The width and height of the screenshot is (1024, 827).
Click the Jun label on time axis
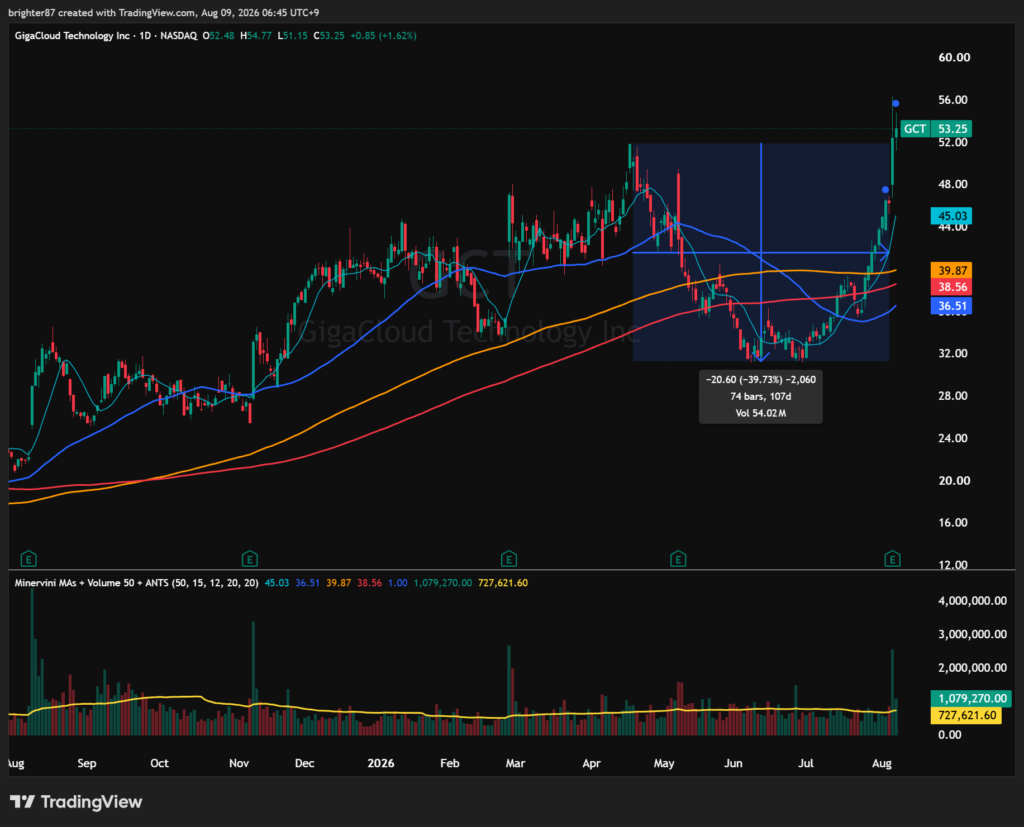tap(733, 763)
